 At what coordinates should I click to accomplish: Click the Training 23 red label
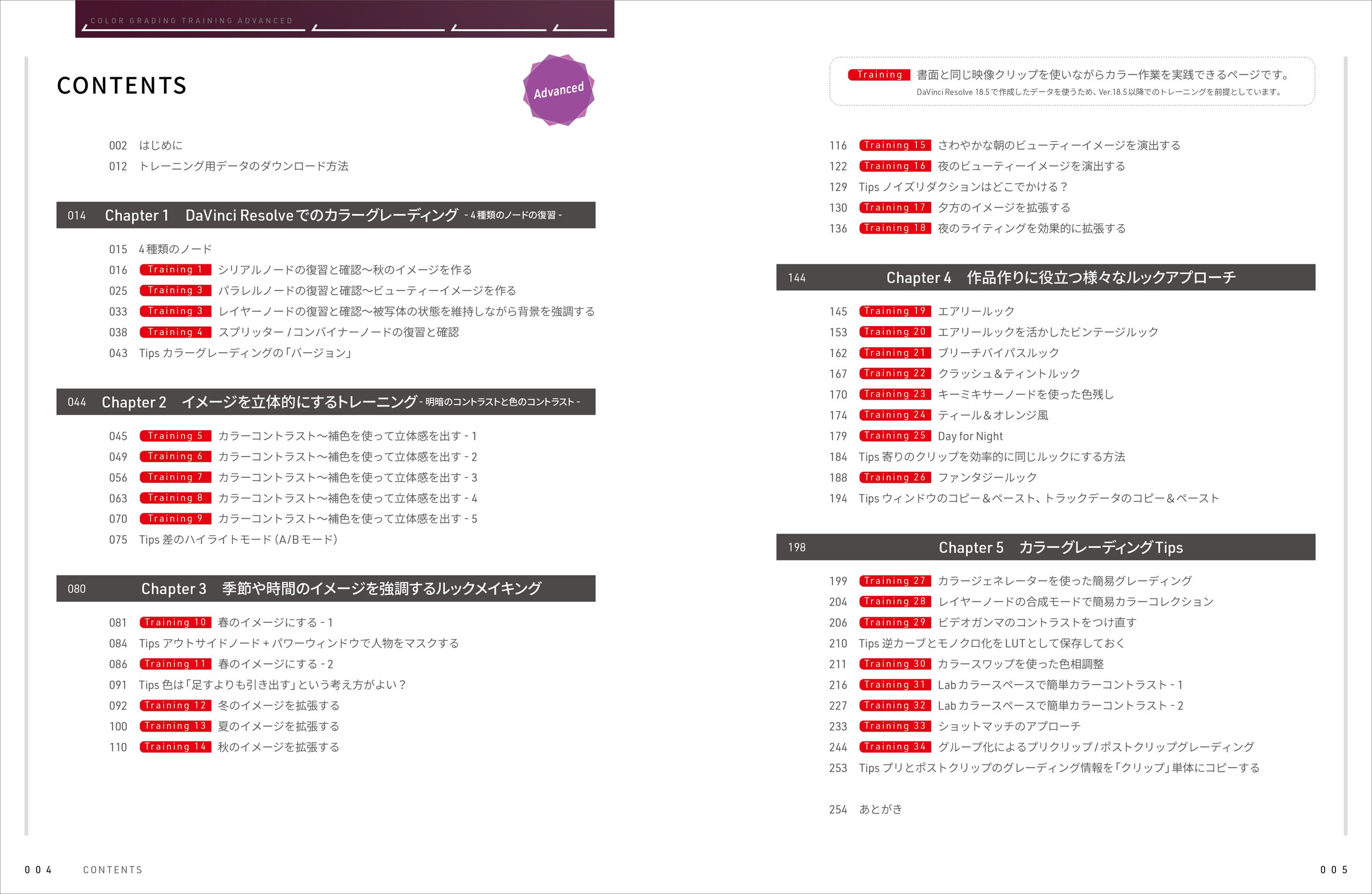click(x=895, y=394)
